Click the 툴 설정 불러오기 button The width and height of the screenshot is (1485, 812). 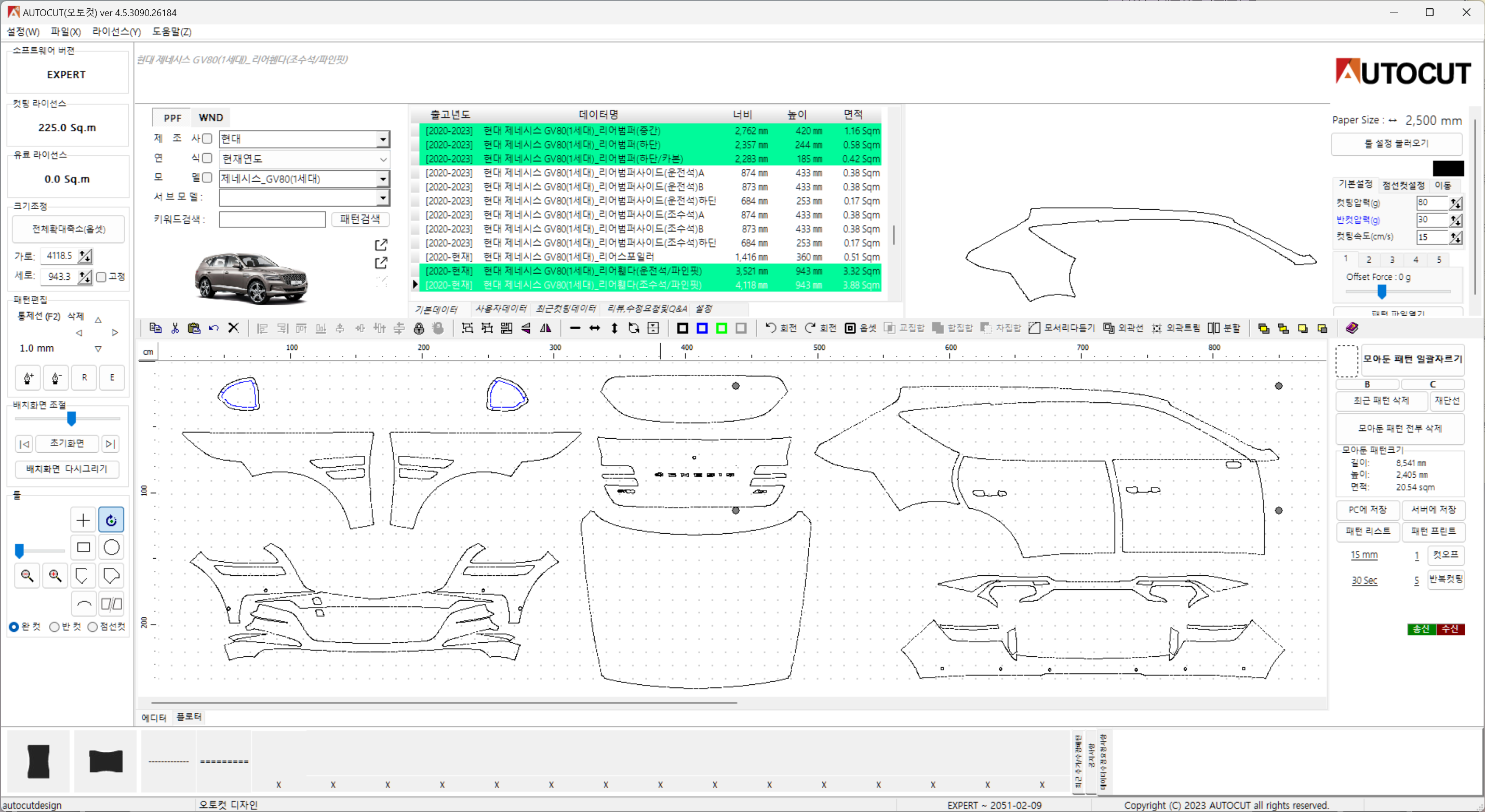[1396, 143]
